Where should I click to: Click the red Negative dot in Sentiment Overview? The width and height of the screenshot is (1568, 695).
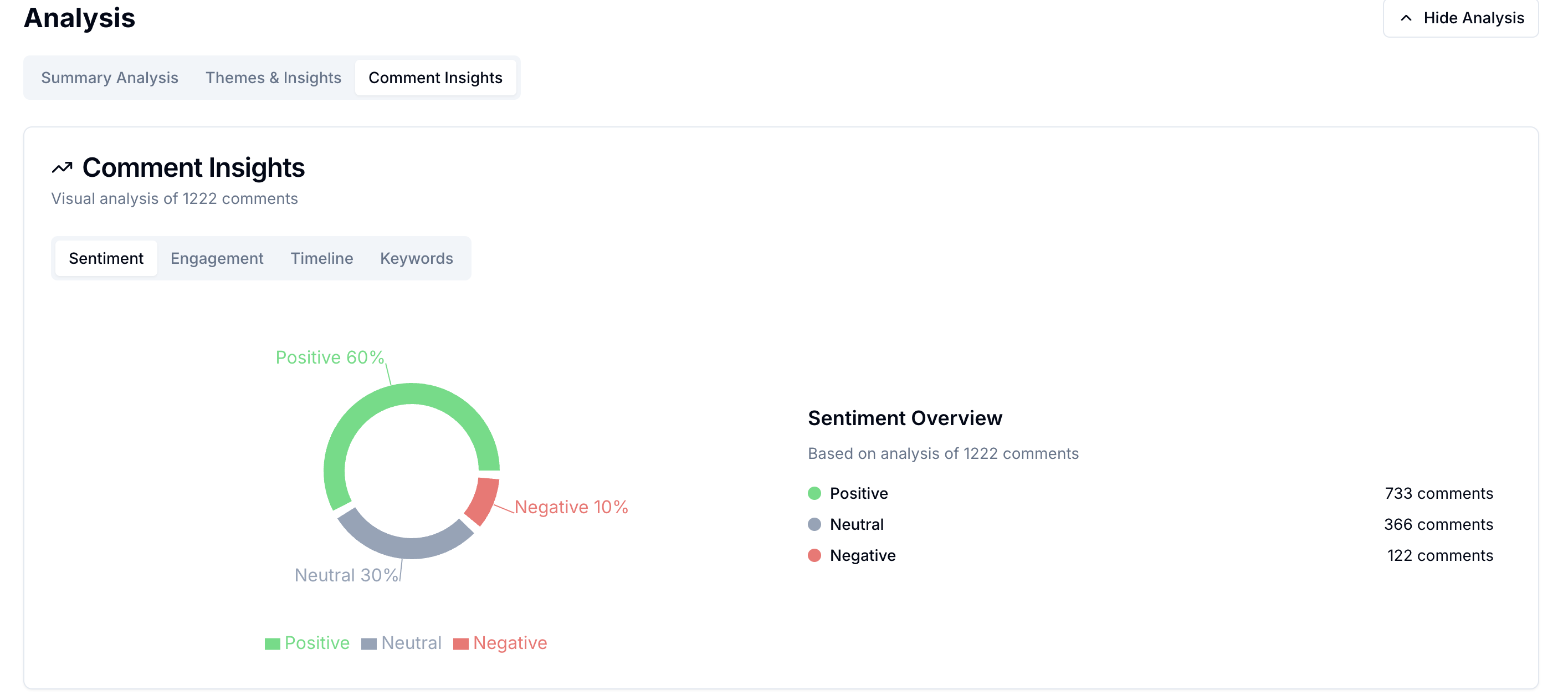tap(814, 555)
